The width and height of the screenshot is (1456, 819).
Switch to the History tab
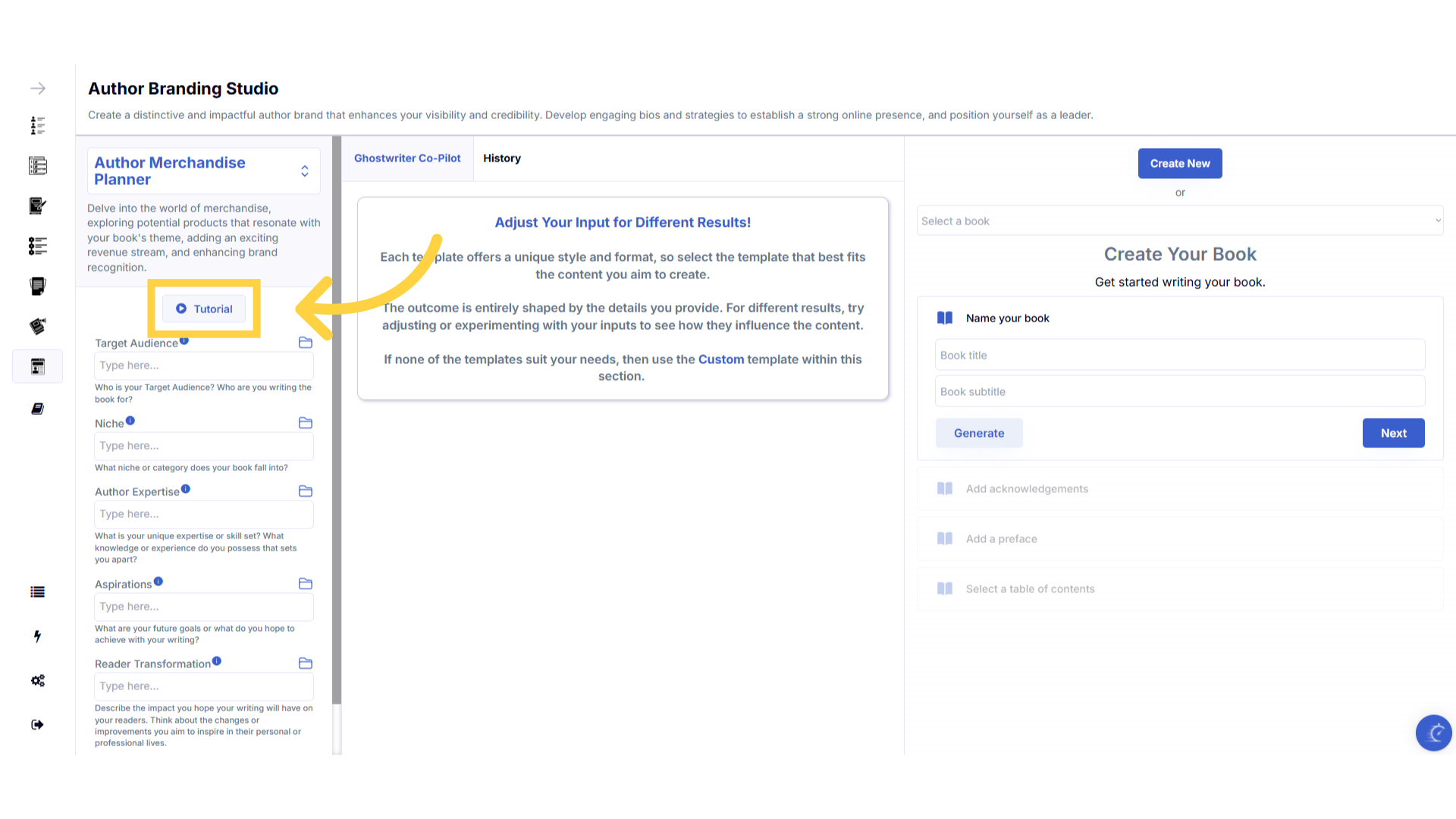coord(502,158)
